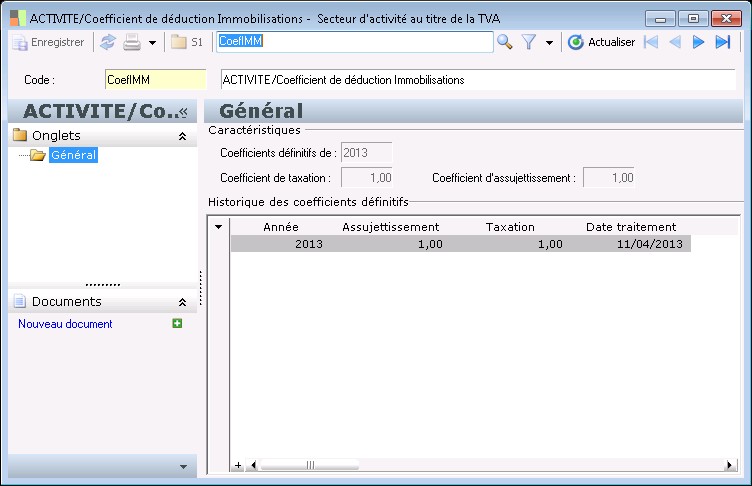Select the 2013 year cell

[x=308, y=244]
